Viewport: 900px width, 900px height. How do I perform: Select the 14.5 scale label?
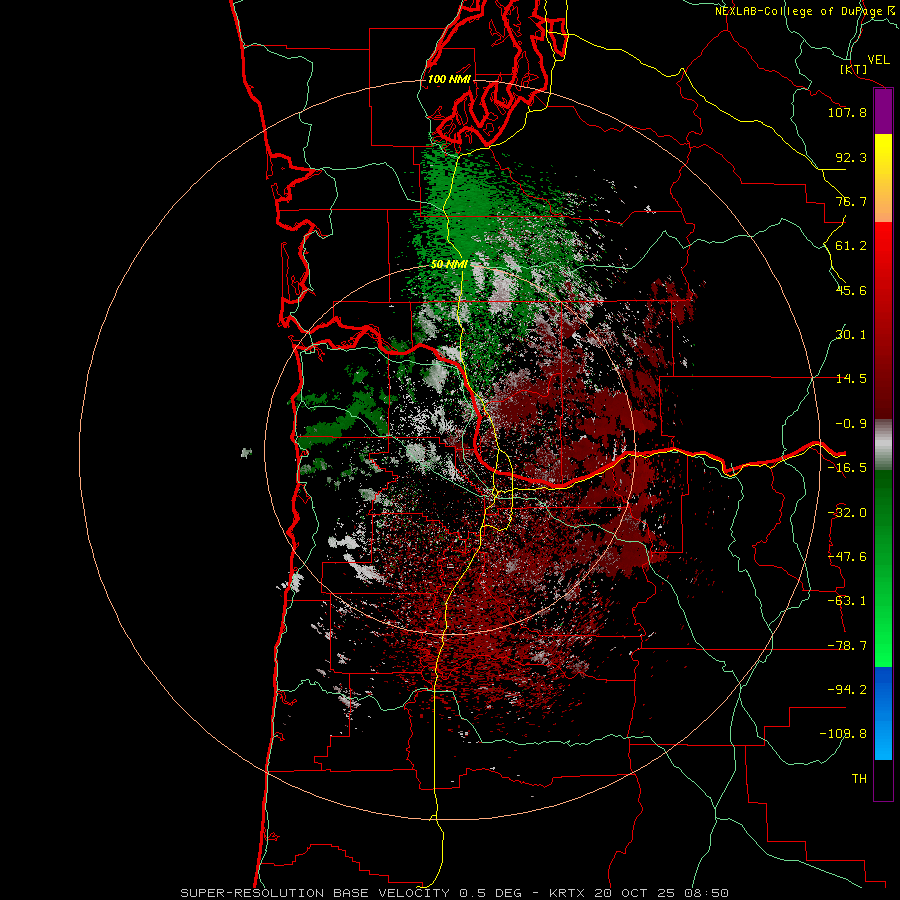(851, 379)
